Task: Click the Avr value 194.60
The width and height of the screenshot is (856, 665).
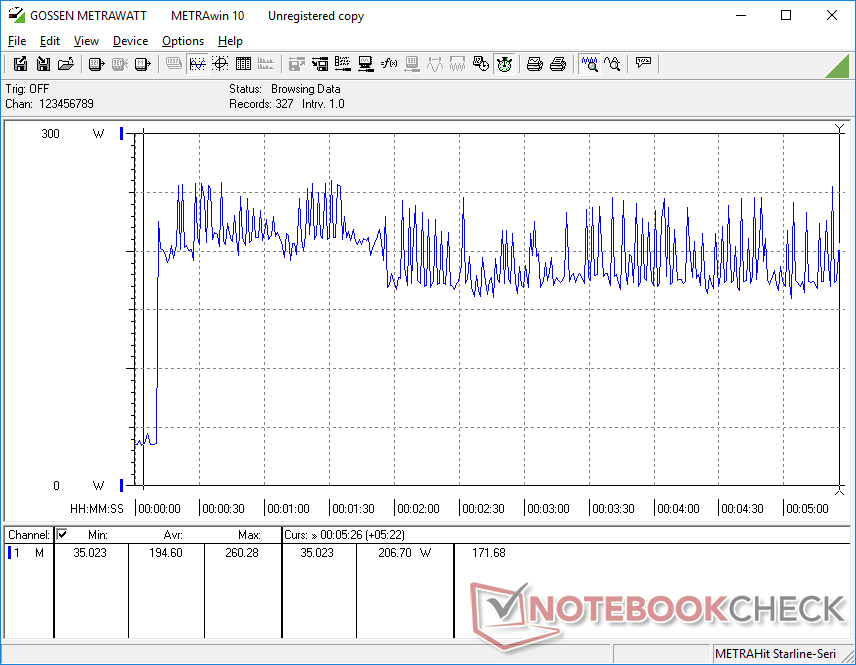Action: pyautogui.click(x=166, y=553)
